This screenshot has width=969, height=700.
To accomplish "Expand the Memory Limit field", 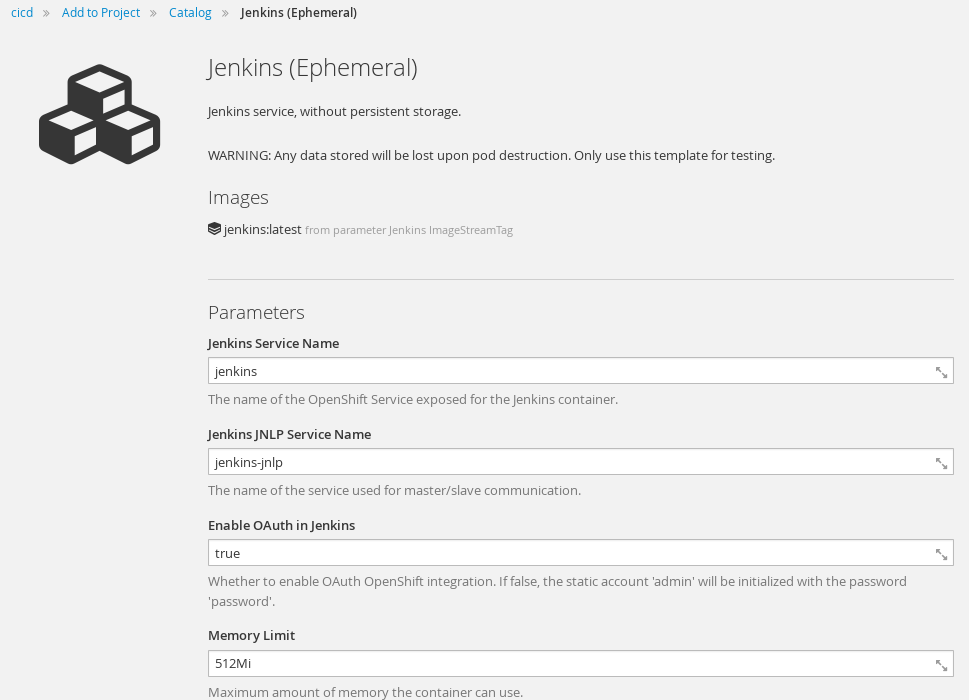I will [941, 664].
